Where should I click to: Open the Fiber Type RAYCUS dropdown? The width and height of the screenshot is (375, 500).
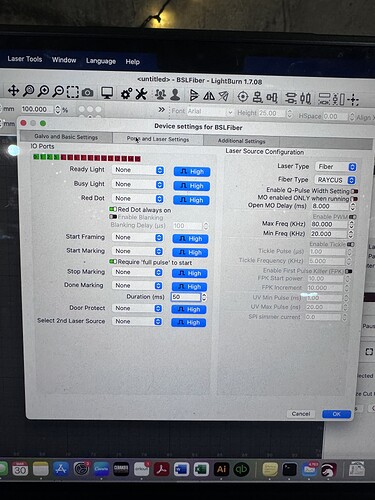click(x=335, y=180)
